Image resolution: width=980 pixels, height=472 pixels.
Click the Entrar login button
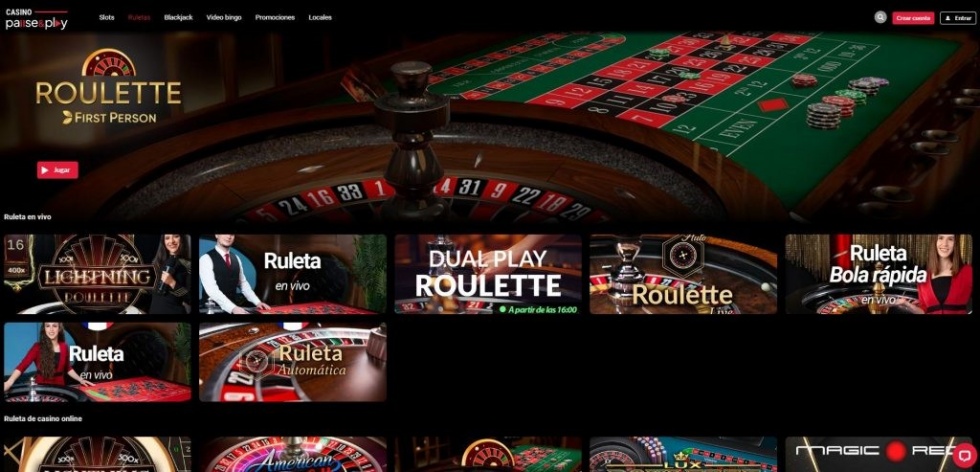pyautogui.click(x=958, y=18)
